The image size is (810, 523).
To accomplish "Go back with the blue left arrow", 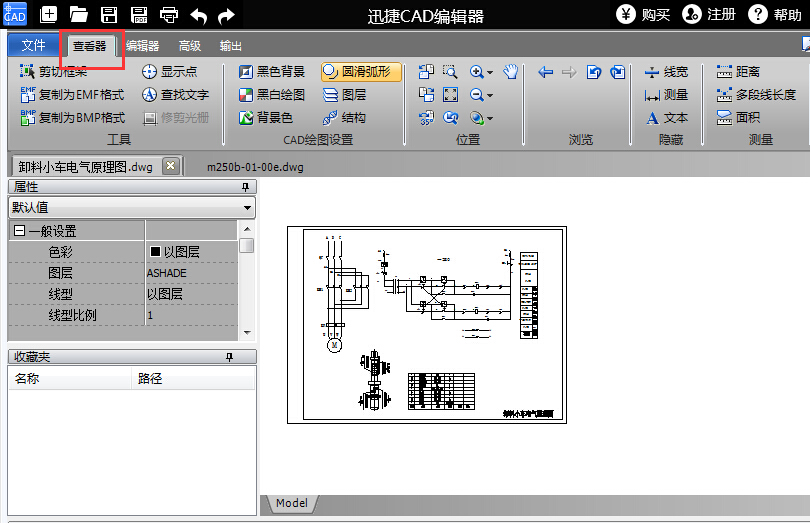I will [546, 72].
